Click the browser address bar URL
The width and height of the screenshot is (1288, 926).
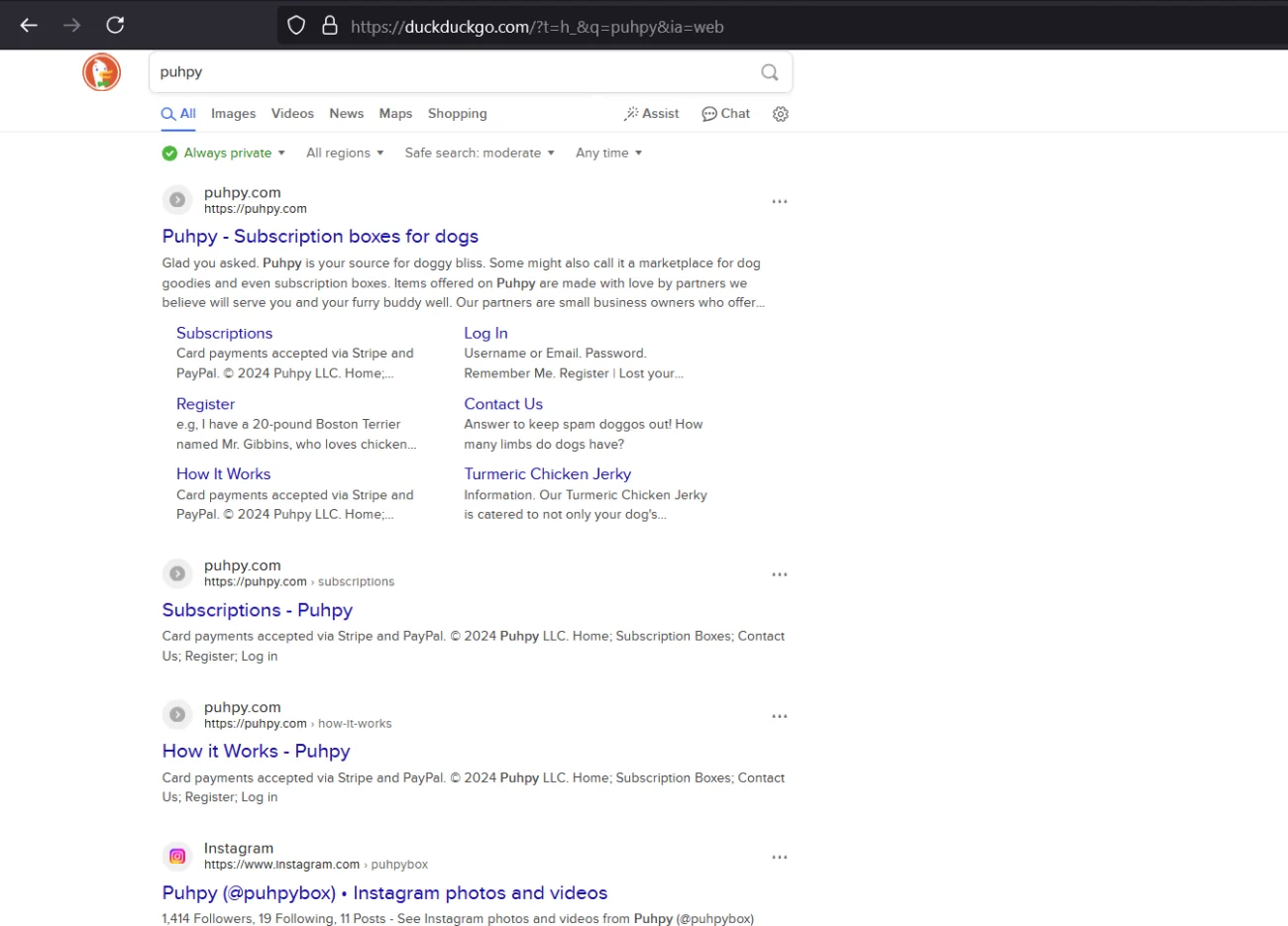tap(537, 27)
